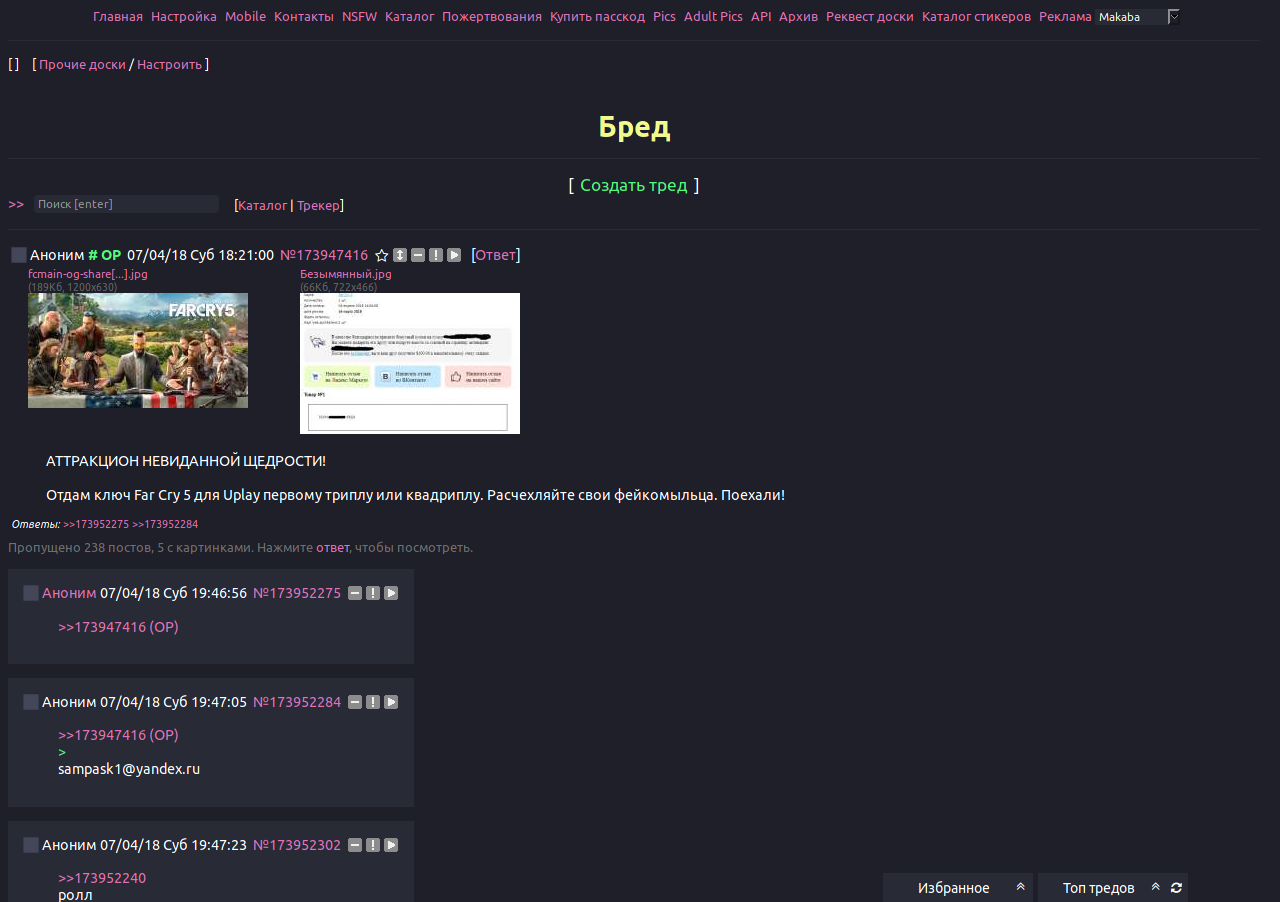Refresh the Топ тредов panel
This screenshot has width=1280, height=902.
(1176, 887)
